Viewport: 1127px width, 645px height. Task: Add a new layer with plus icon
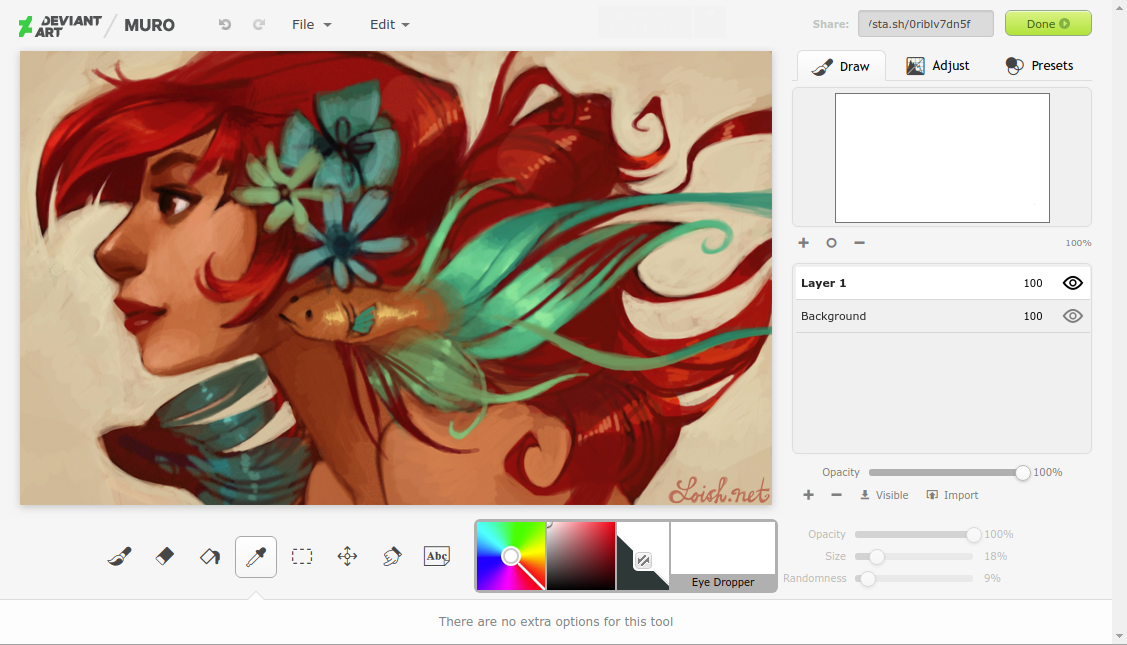(809, 495)
